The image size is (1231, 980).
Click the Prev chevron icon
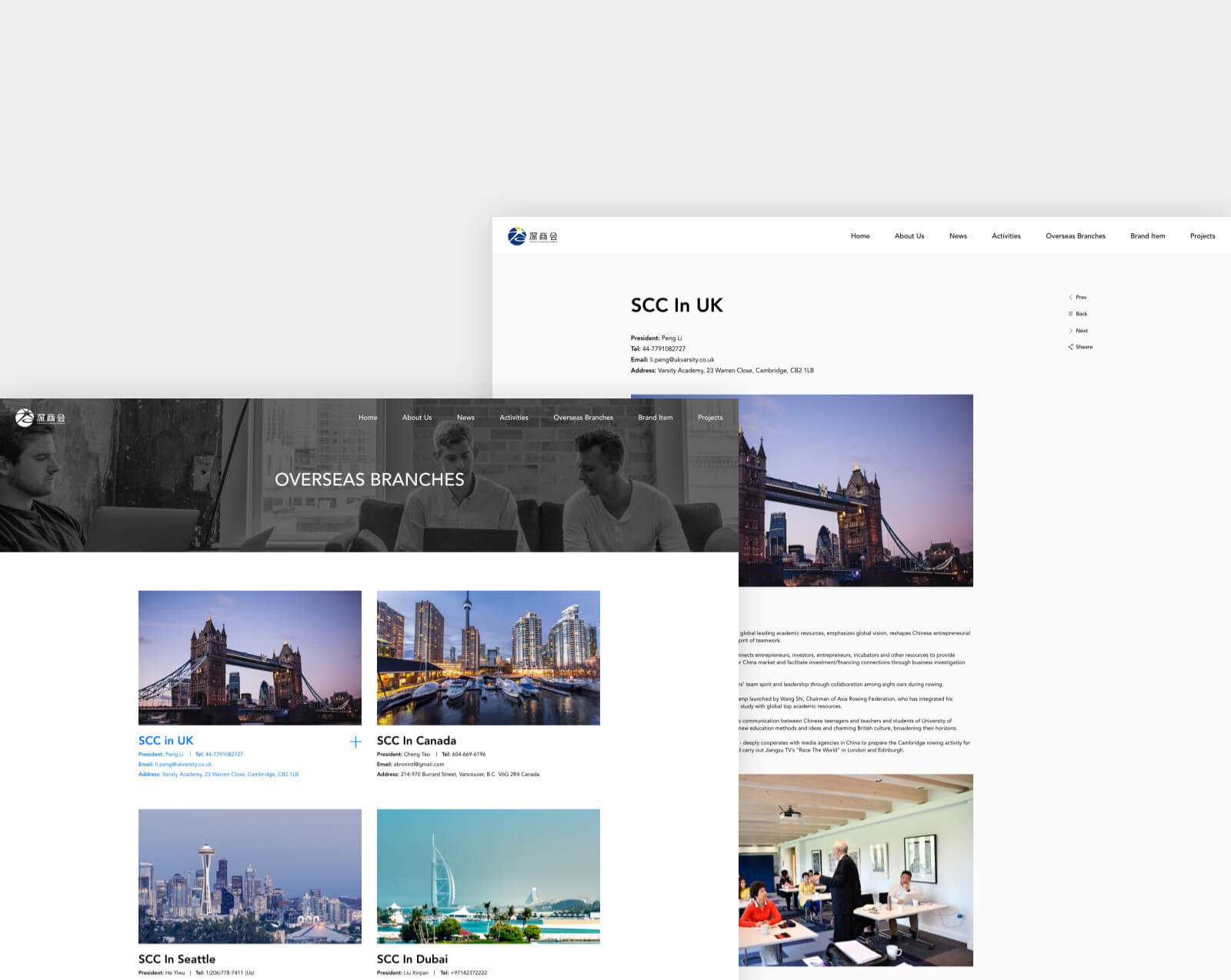point(1070,297)
